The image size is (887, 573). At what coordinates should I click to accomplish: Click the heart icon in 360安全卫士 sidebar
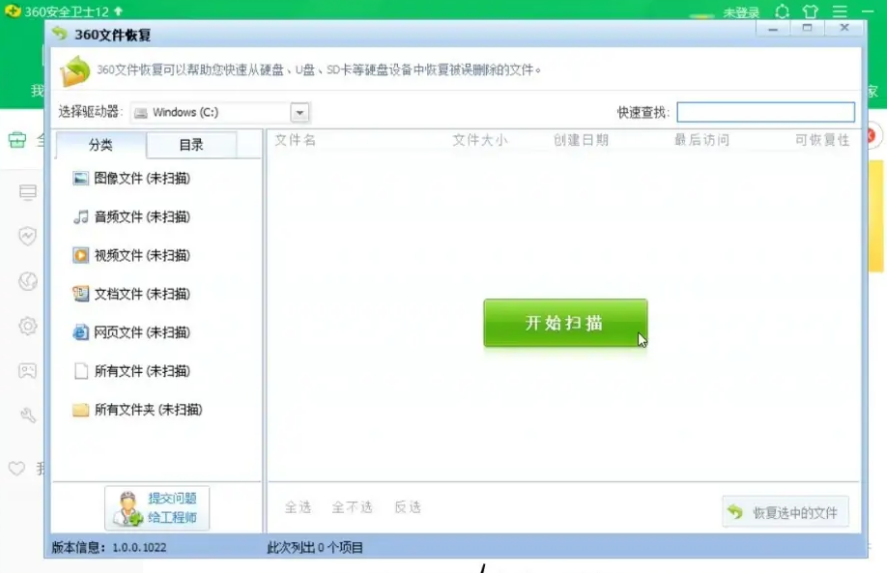tap(17, 468)
